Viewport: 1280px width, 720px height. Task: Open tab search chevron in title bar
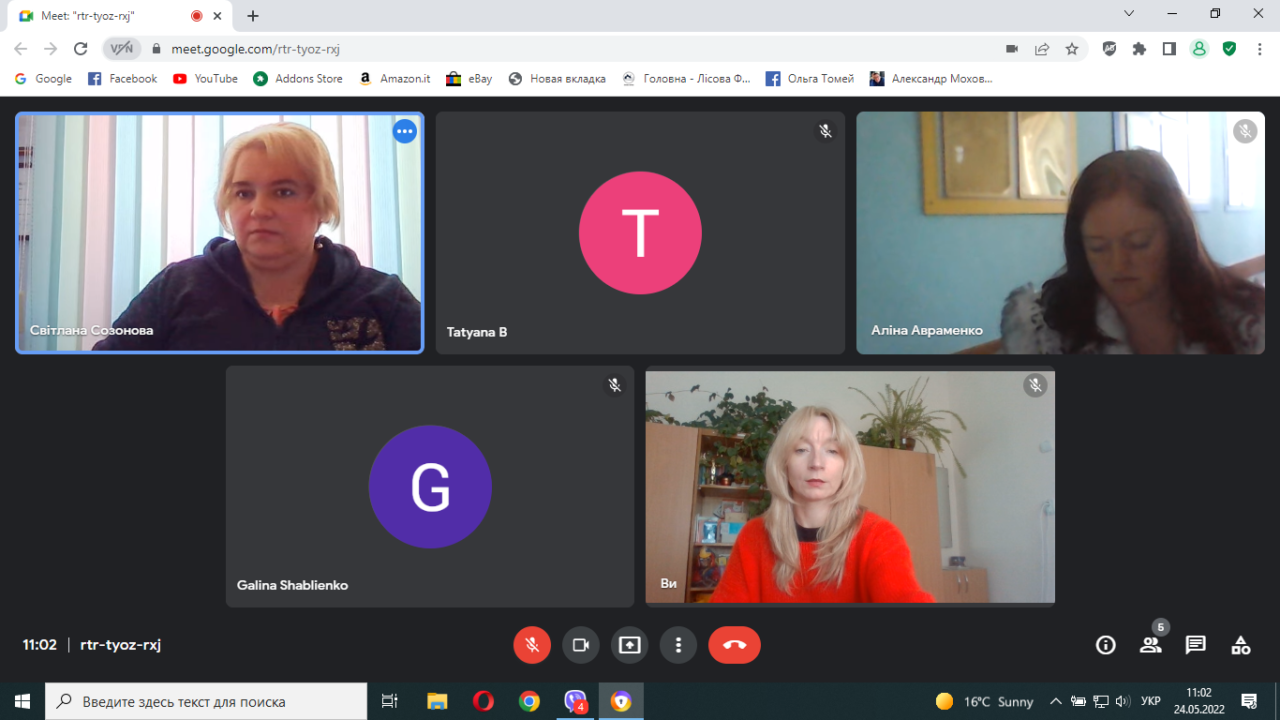(1129, 14)
